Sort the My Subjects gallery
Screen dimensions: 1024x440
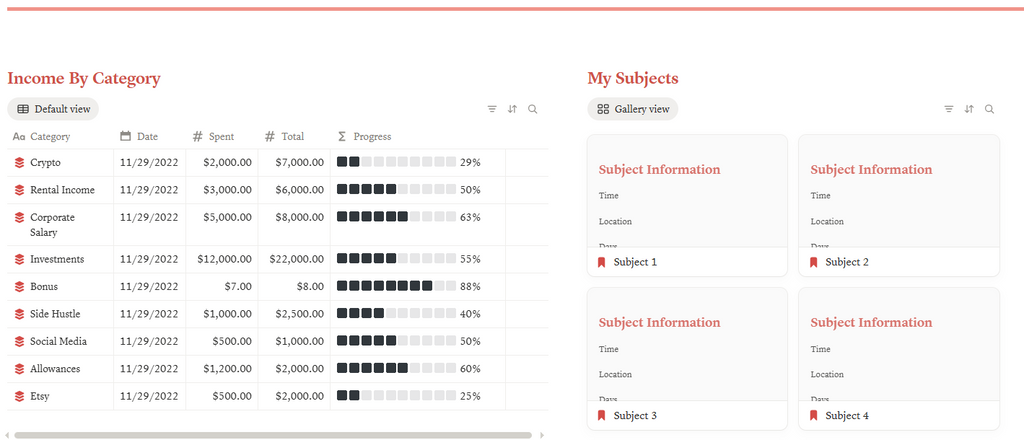(969, 109)
